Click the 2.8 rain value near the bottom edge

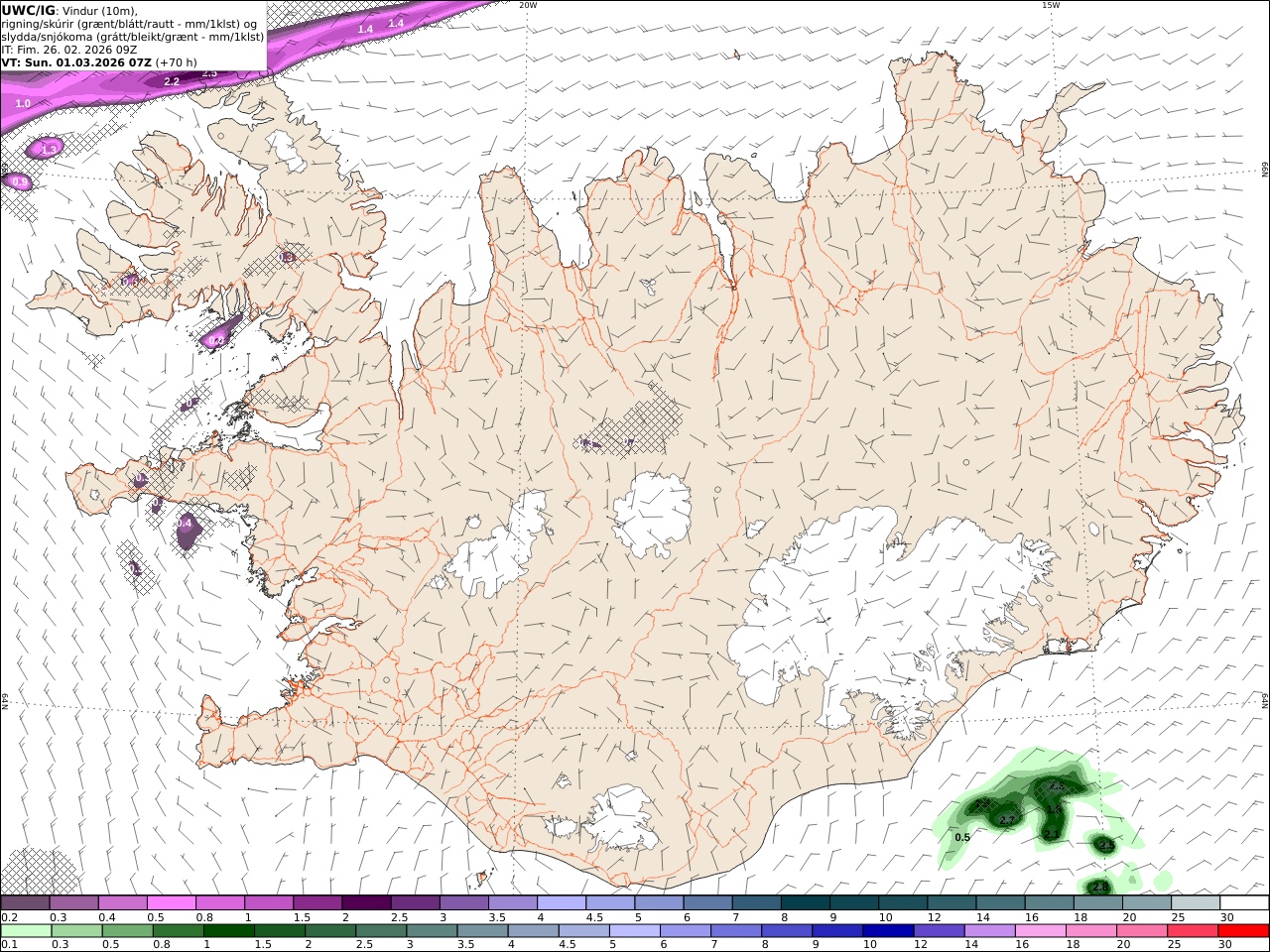[1098, 887]
